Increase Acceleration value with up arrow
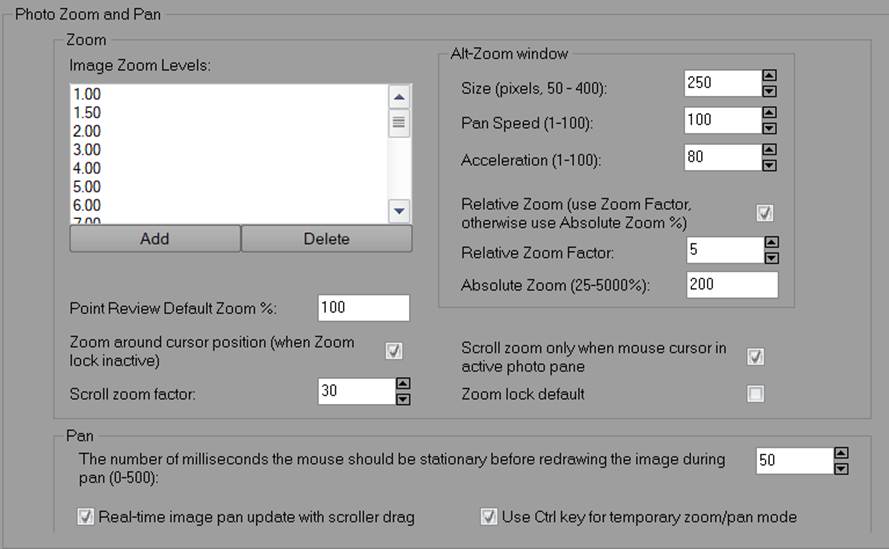The width and height of the screenshot is (889, 549). pyautogui.click(x=769, y=150)
